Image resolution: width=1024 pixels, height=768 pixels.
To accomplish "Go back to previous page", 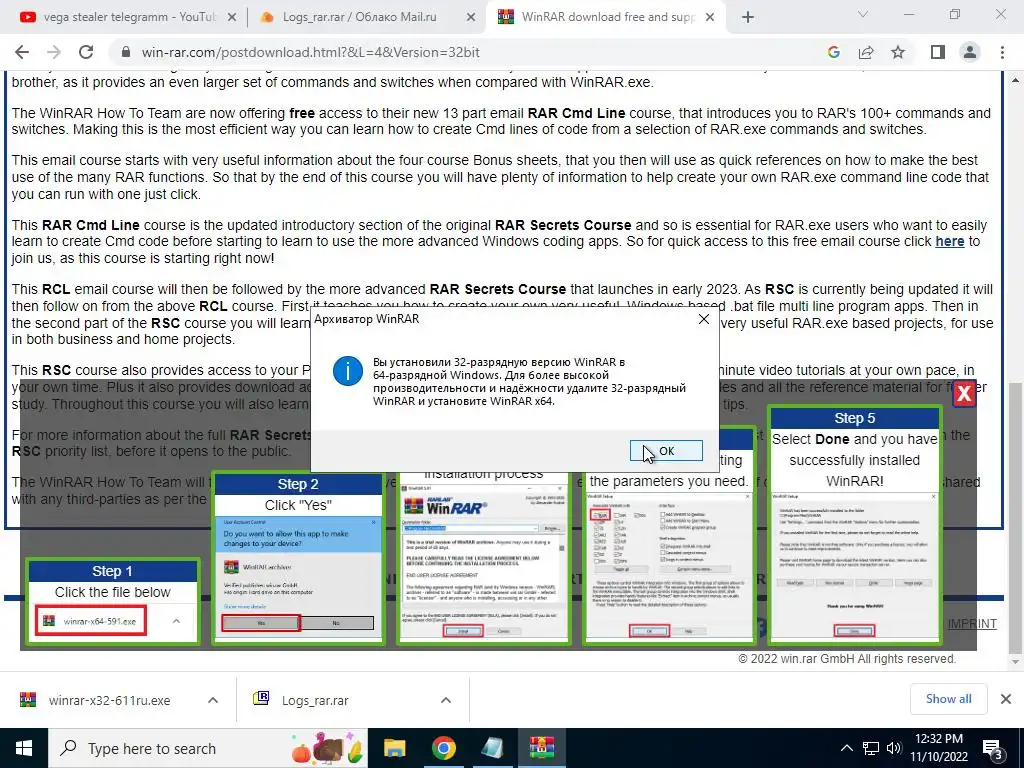I will tap(22, 52).
